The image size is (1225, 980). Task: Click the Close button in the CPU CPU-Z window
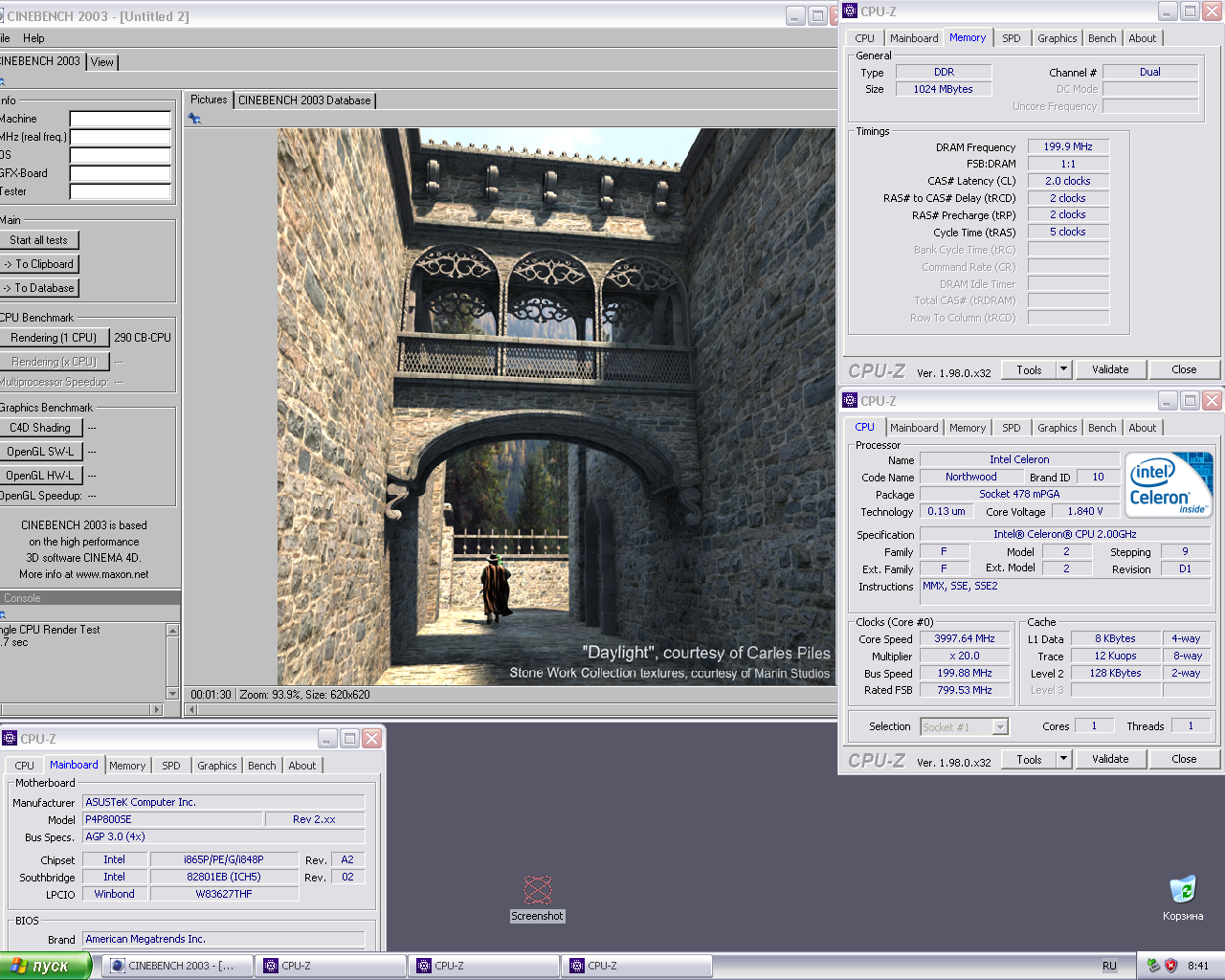click(x=1184, y=759)
